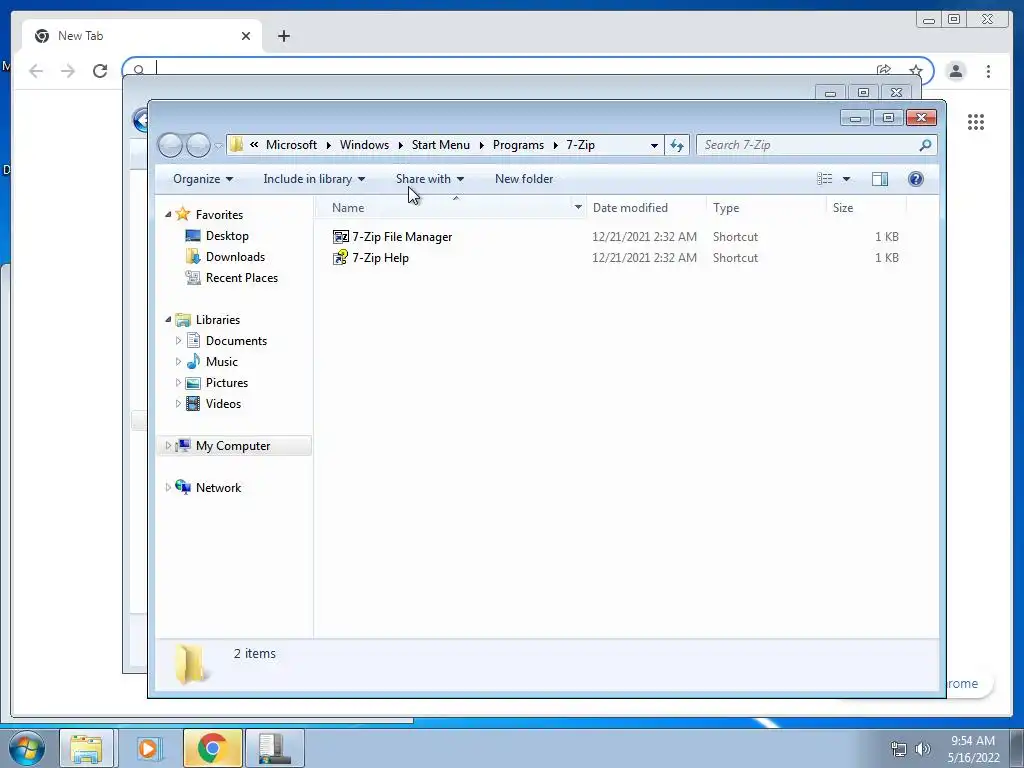Click New folder button

(524, 179)
